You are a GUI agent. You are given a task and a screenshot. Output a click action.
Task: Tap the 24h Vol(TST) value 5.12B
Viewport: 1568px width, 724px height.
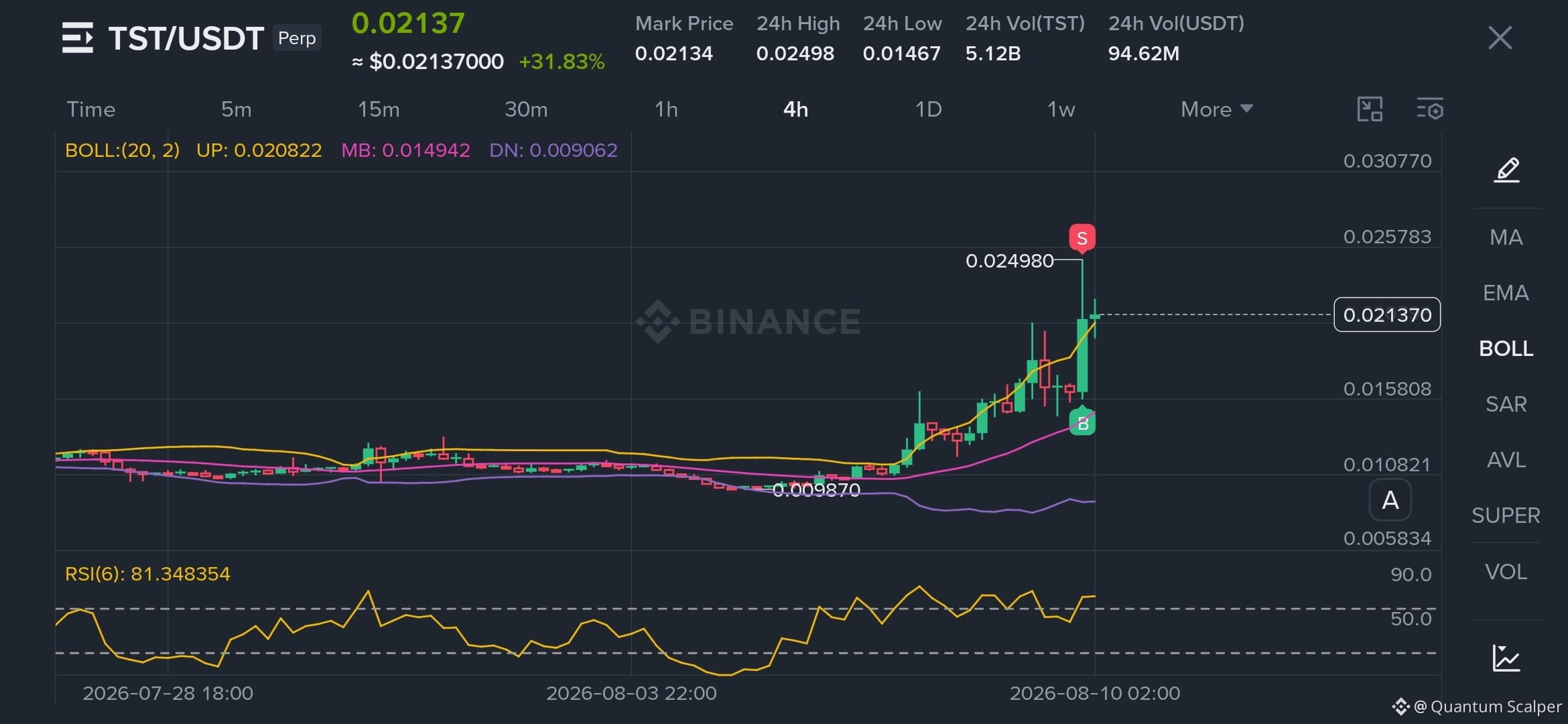click(x=993, y=54)
